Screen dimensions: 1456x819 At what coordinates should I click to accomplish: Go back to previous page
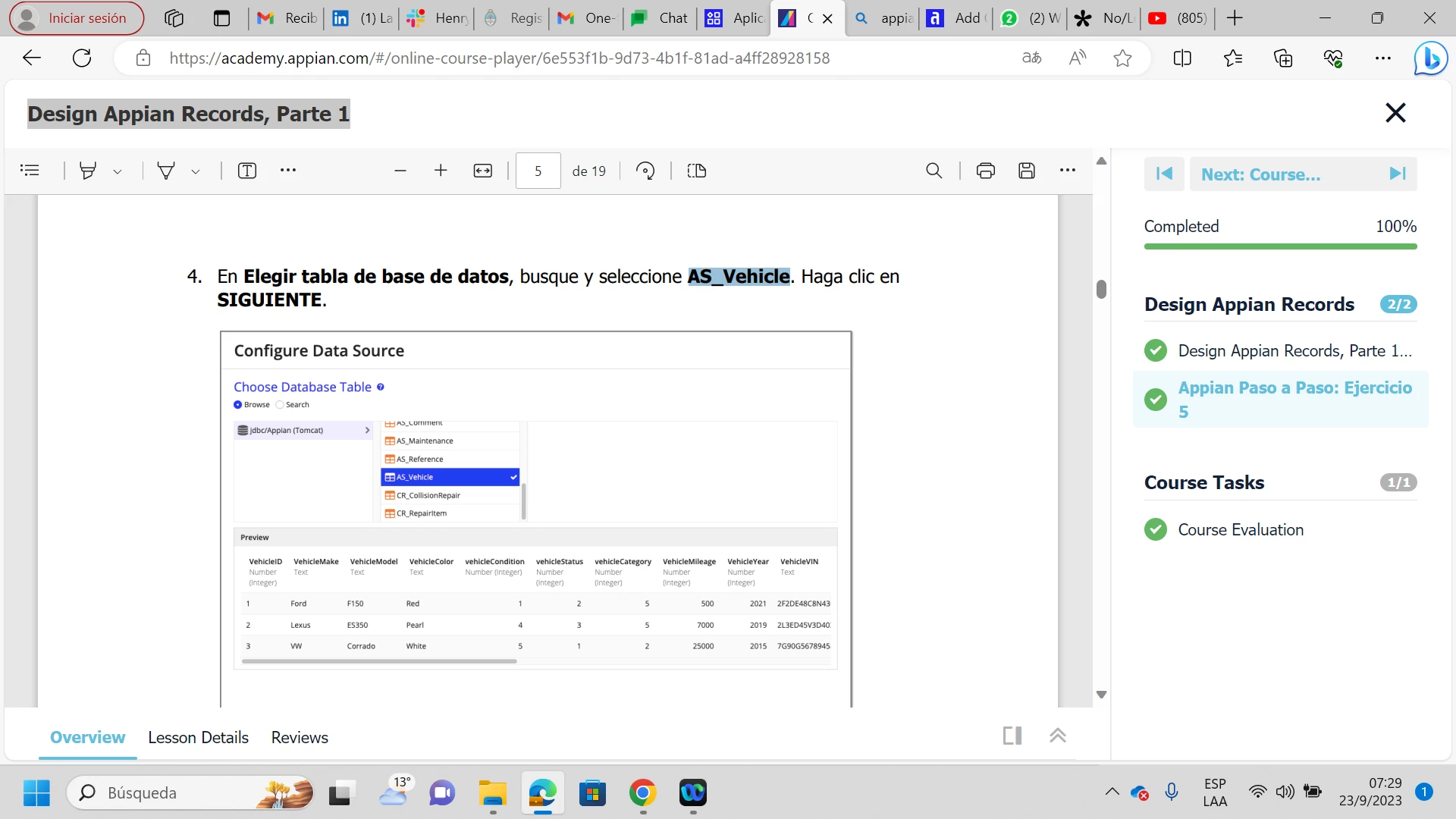tap(32, 58)
